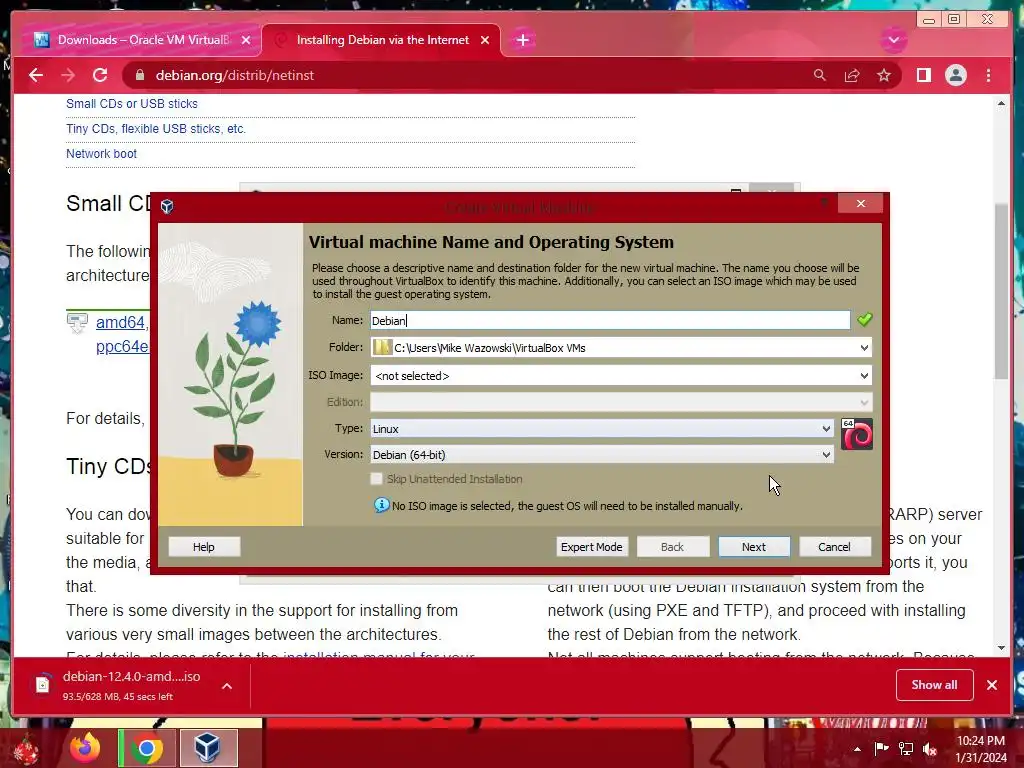Open Version dropdown showing Debian (64-bit)
Viewport: 1024px width, 768px height.
[601, 455]
